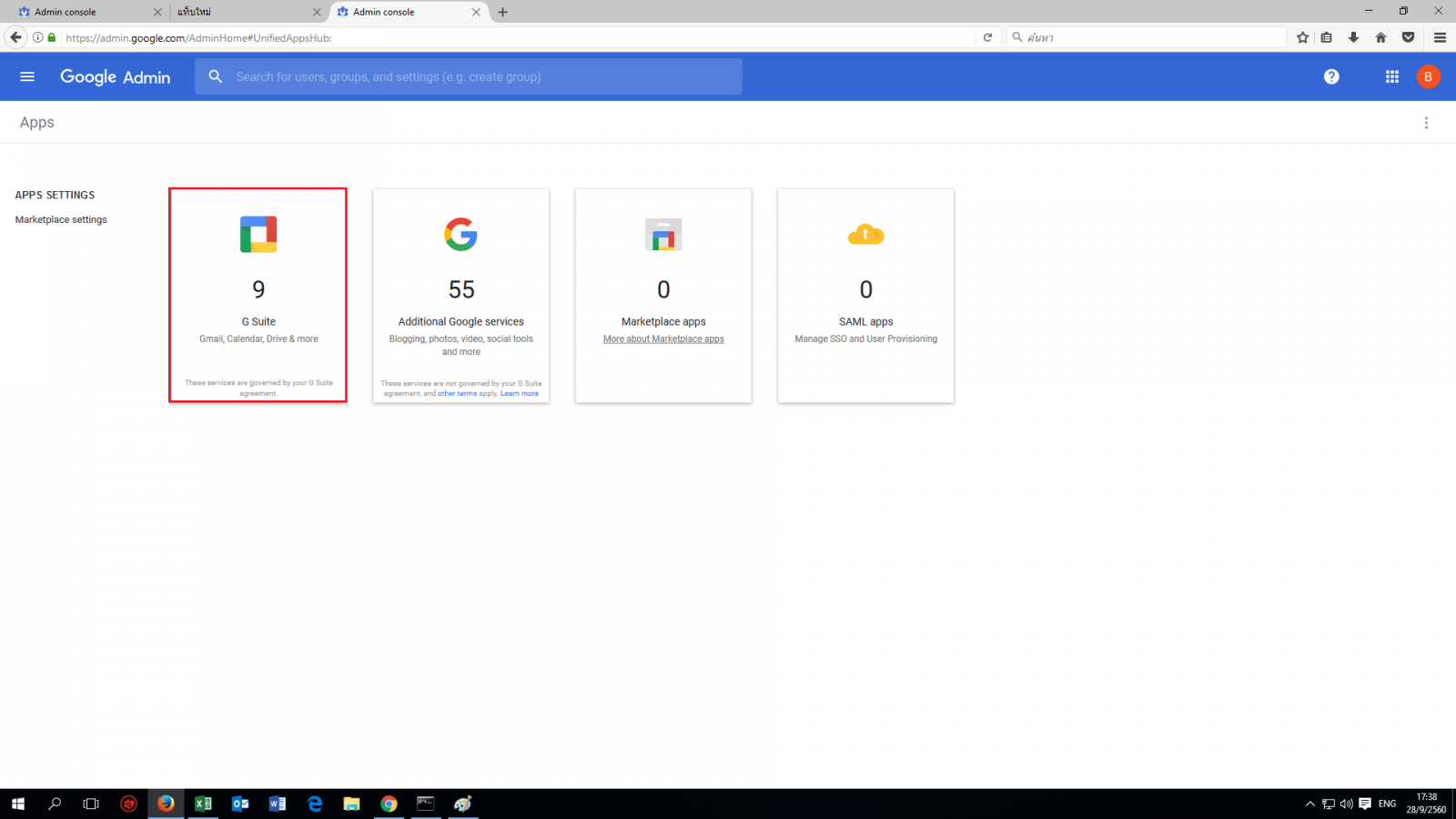Image resolution: width=1456 pixels, height=819 pixels.
Task: Click the magnifier icon in the Admin search bar
Action: point(216,76)
